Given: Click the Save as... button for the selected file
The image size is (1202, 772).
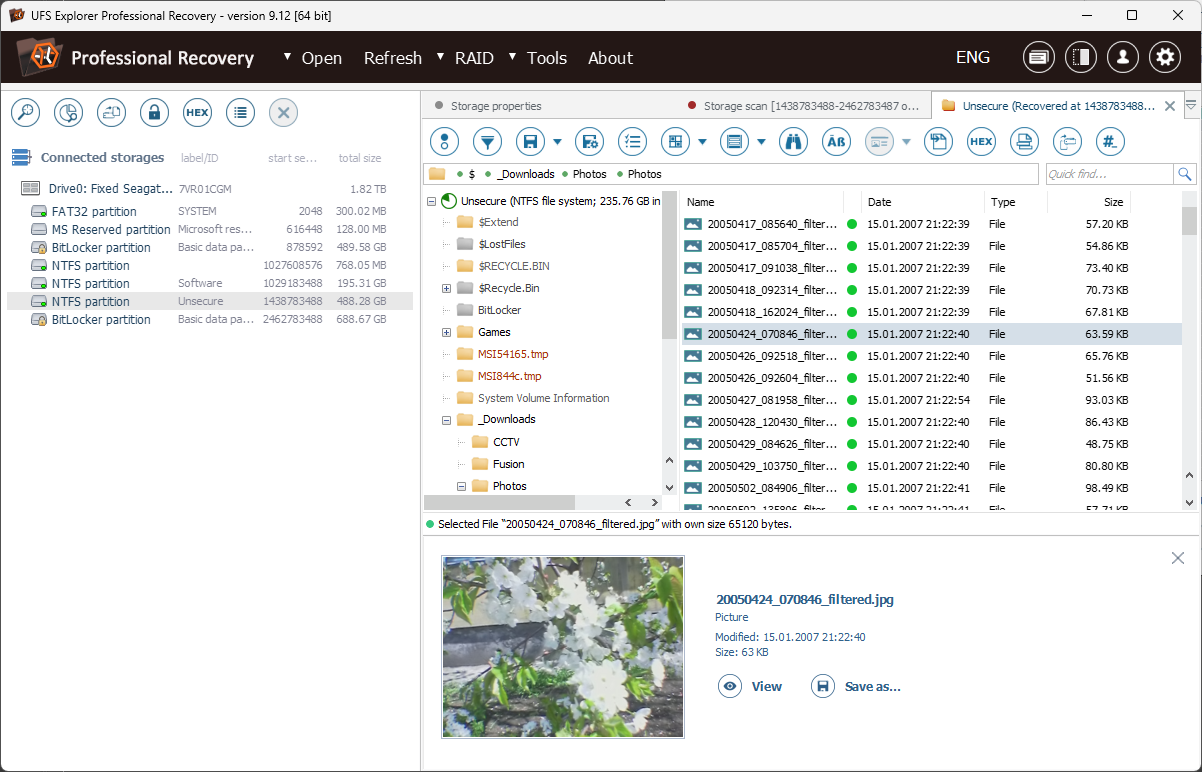Looking at the screenshot, I should (857, 686).
